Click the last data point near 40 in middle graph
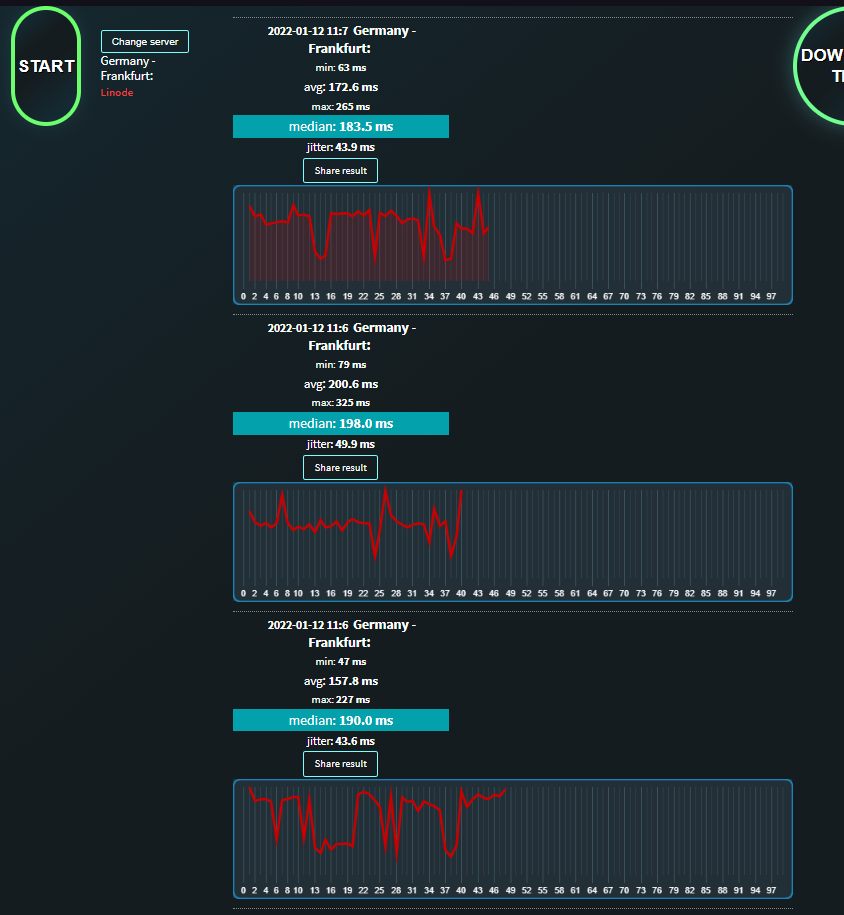 tap(462, 491)
